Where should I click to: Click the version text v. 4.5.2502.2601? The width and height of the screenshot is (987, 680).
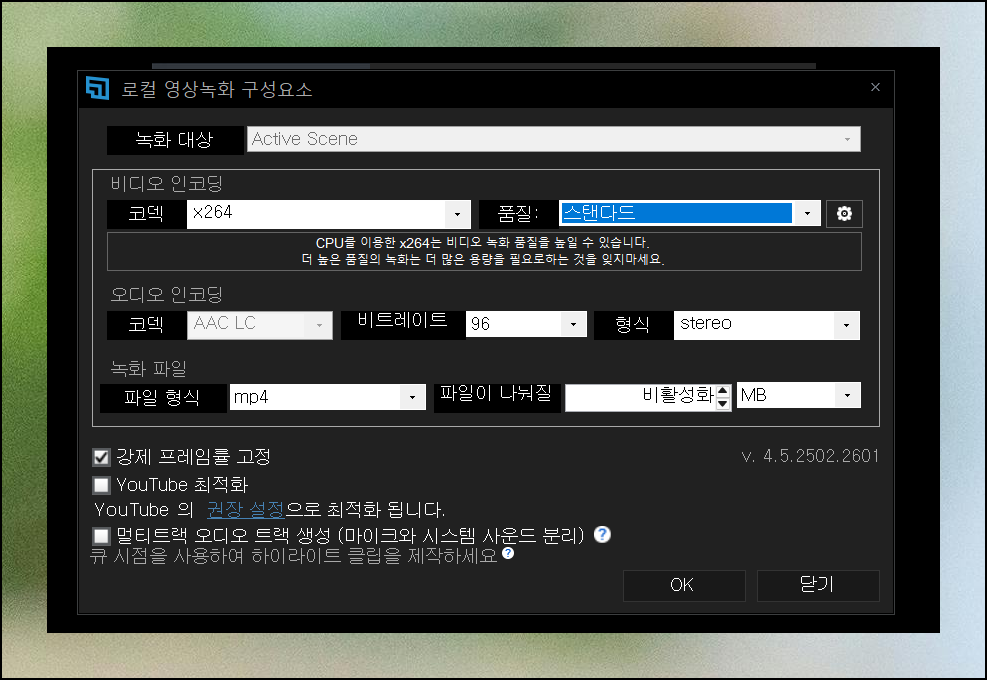(810, 456)
